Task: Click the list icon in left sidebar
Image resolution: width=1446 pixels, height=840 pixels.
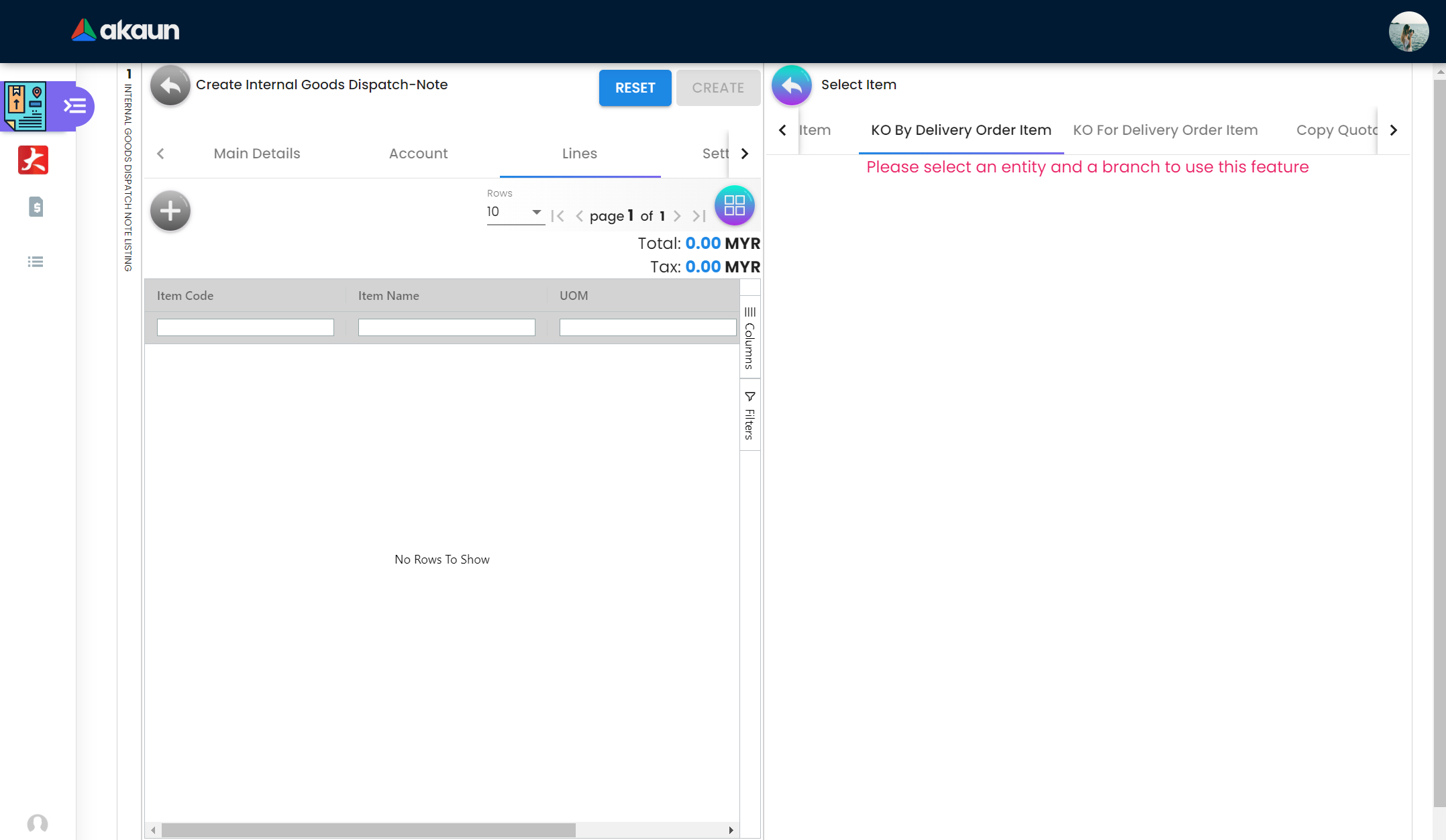Action: pos(36,262)
